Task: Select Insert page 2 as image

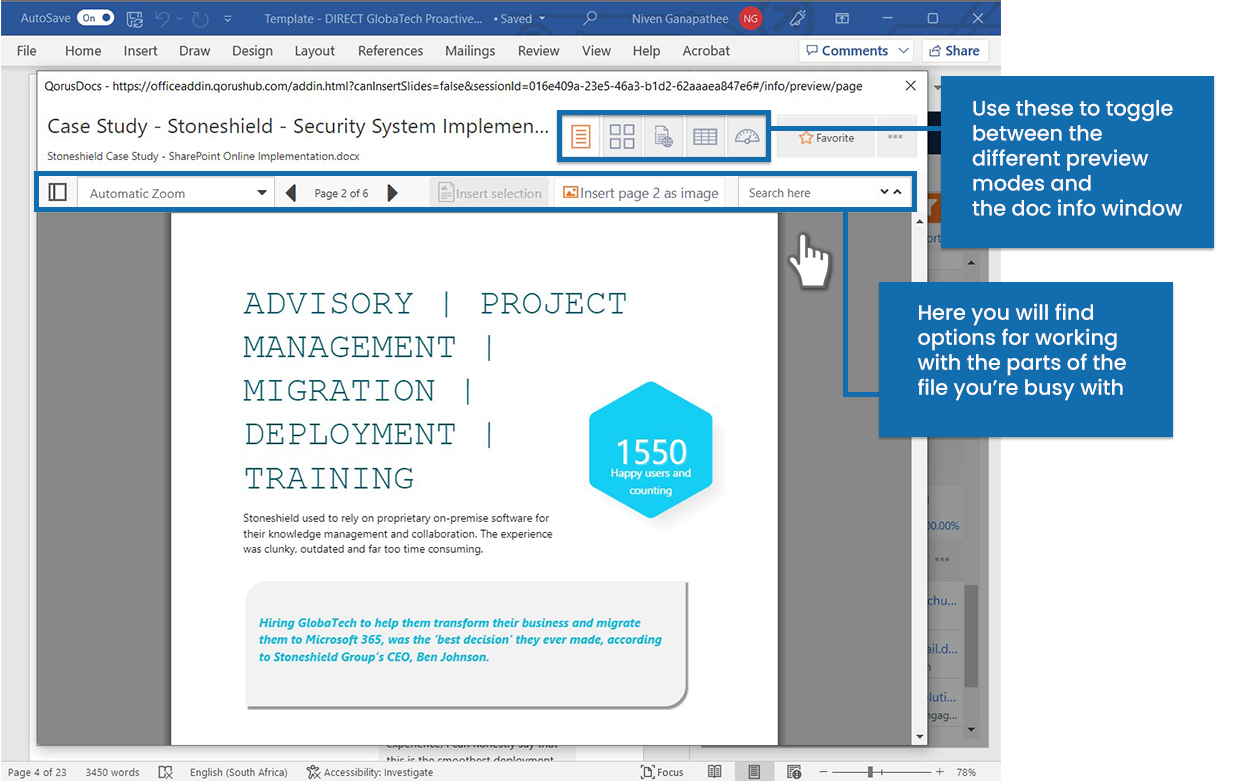Action: (x=640, y=192)
